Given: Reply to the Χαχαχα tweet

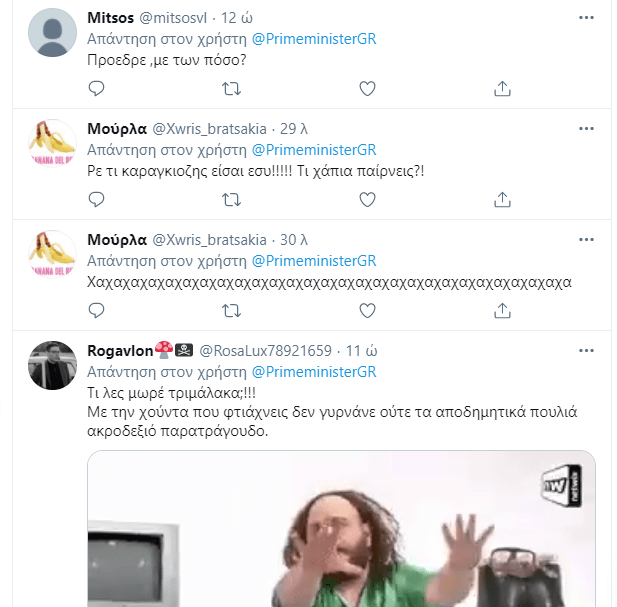Looking at the screenshot, I should click(96, 310).
